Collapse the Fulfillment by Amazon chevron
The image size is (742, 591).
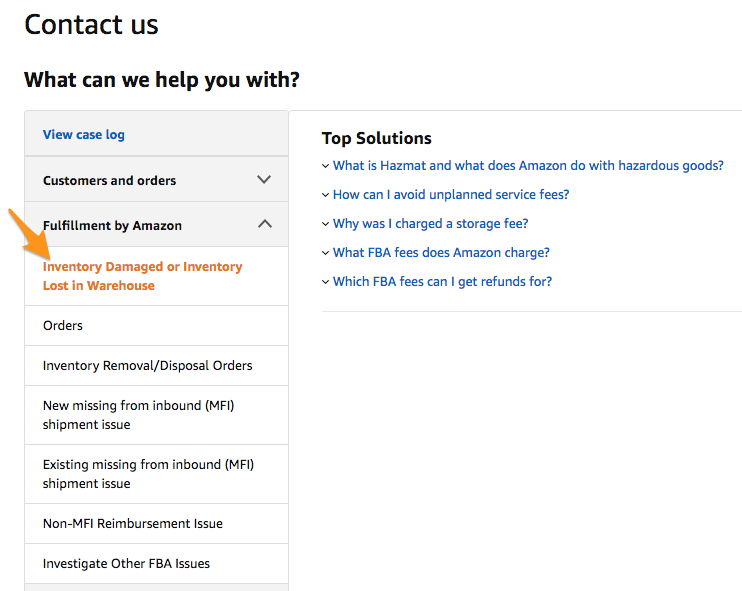(264, 225)
